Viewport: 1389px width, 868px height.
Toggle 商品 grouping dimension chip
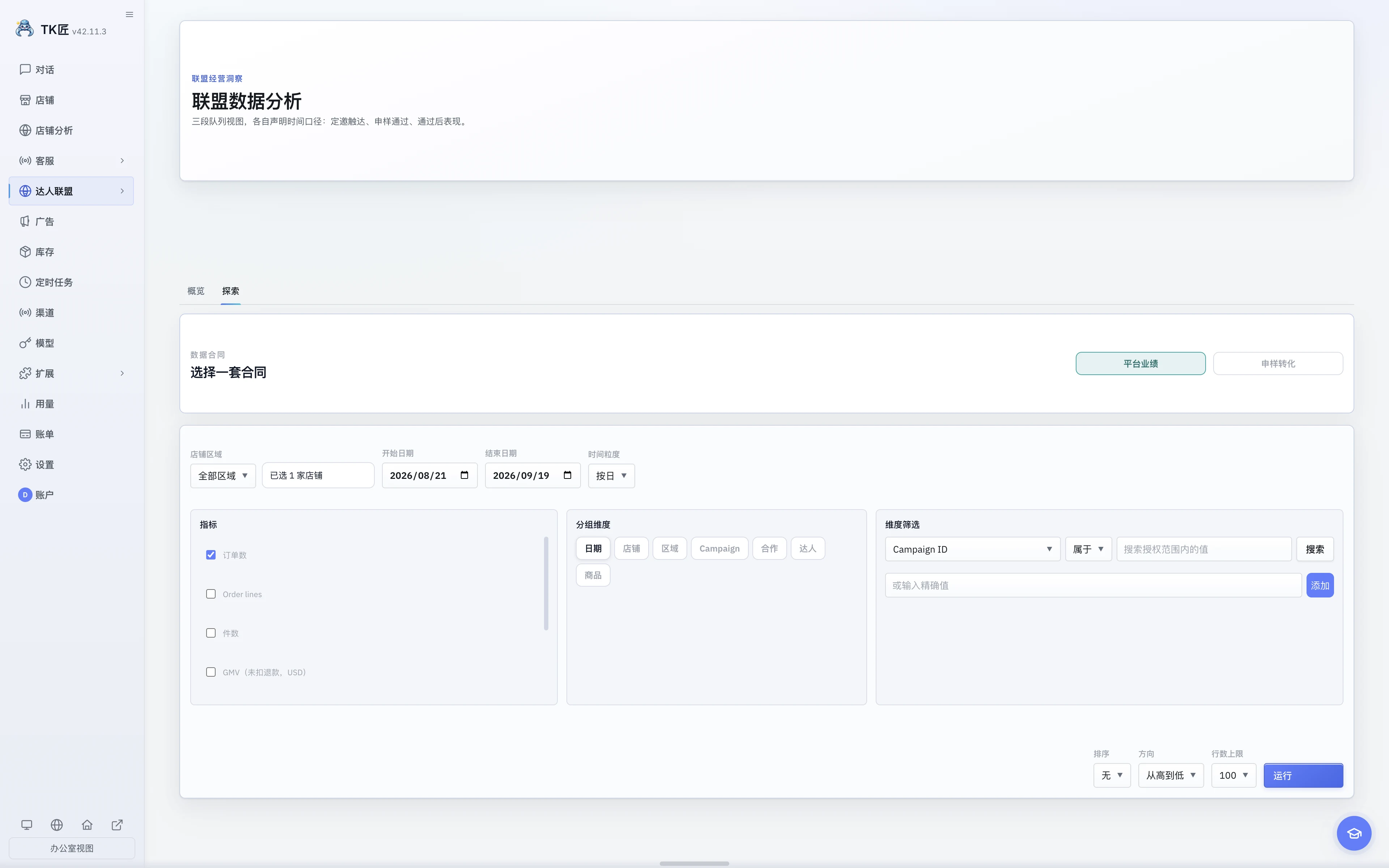tap(593, 575)
